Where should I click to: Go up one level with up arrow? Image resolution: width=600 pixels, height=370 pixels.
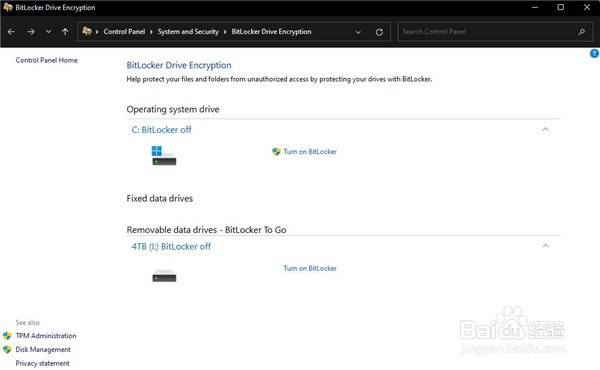(x=65, y=32)
